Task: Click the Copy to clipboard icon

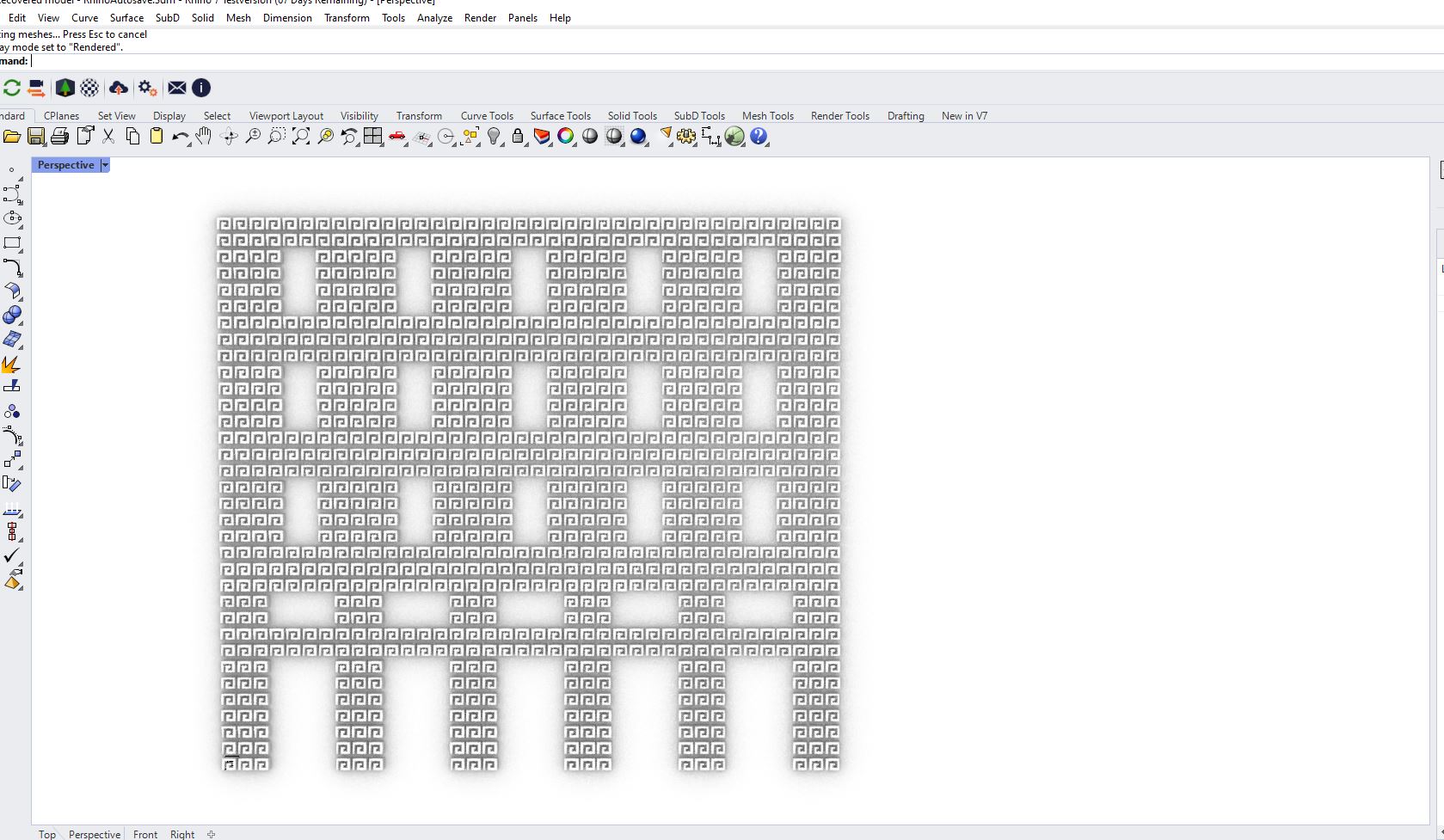Action: coord(132,137)
